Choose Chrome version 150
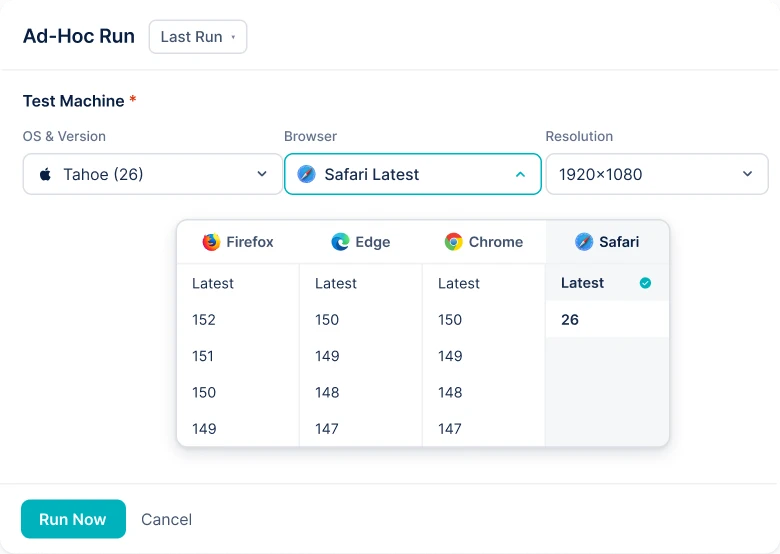 [484, 320]
